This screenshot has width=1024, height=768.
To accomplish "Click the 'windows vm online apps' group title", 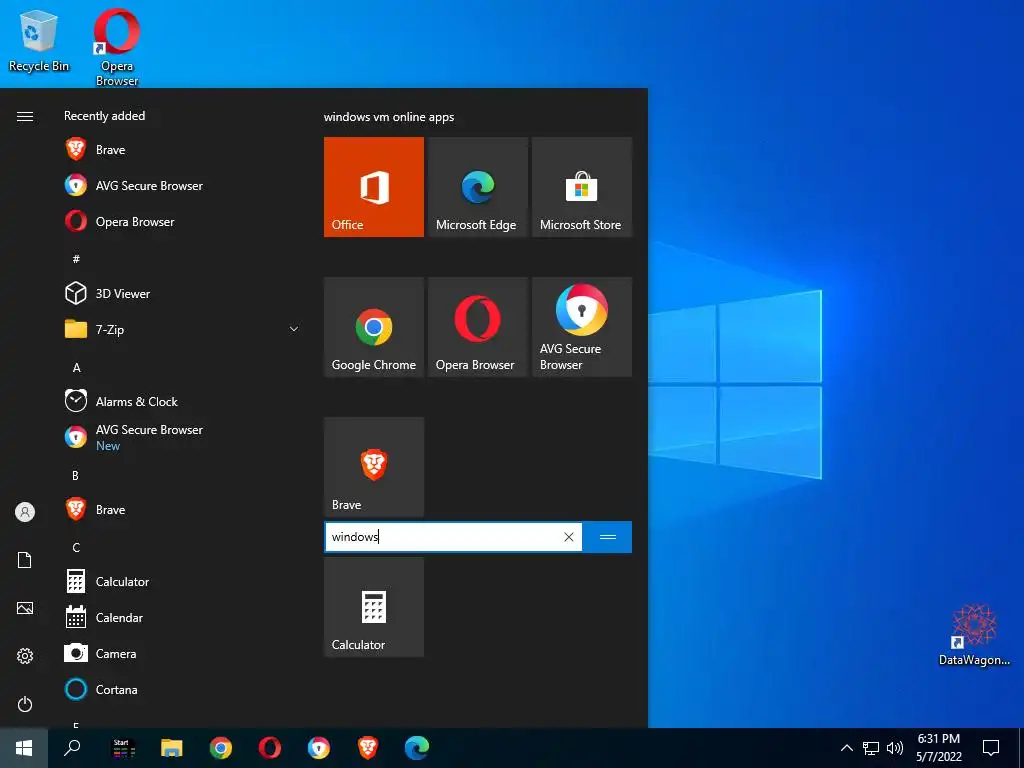I will pyautogui.click(x=389, y=117).
